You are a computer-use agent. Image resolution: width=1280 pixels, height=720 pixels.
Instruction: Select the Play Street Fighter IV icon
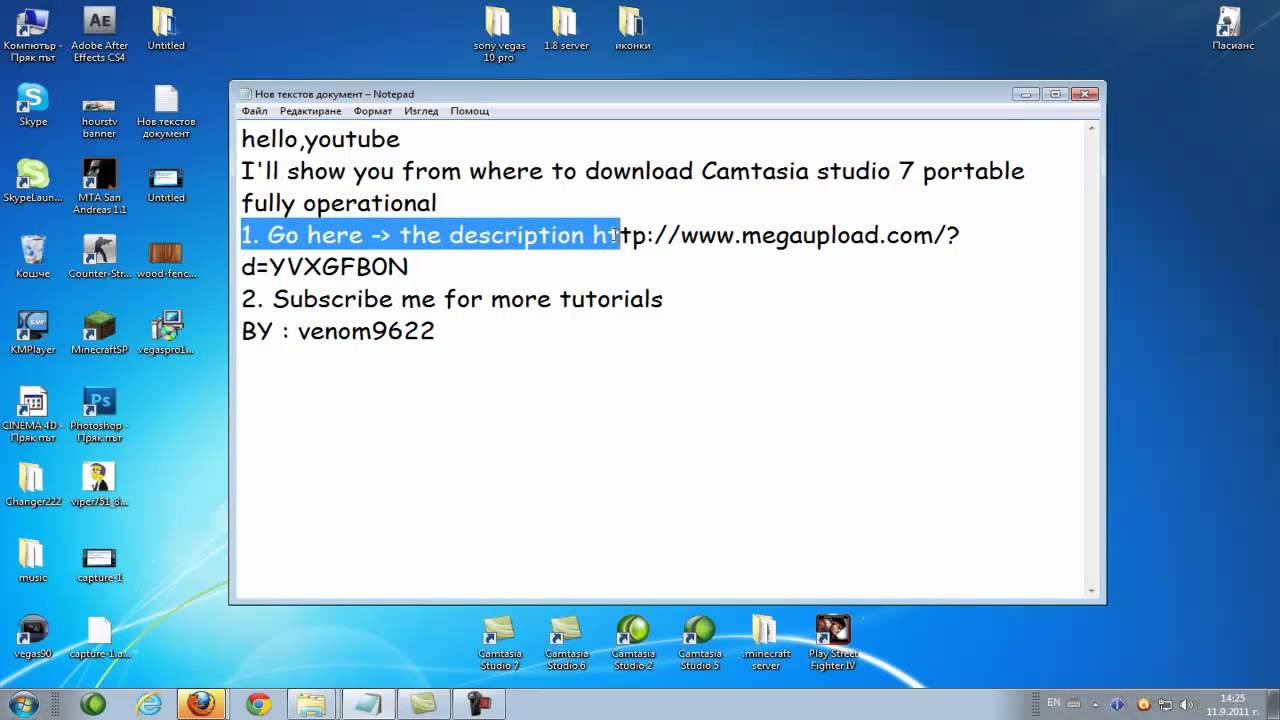(x=832, y=642)
